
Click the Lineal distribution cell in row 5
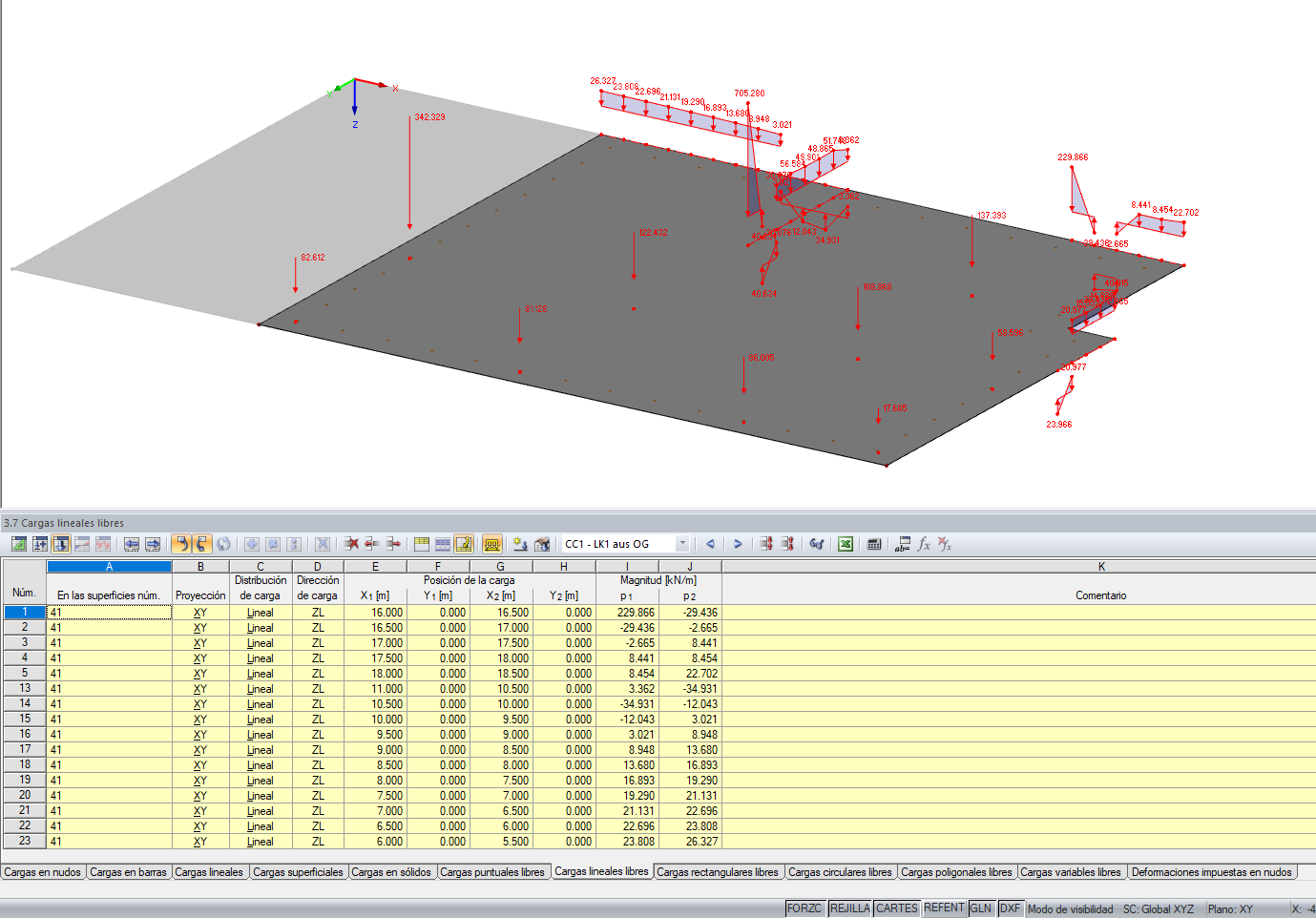coord(260,674)
